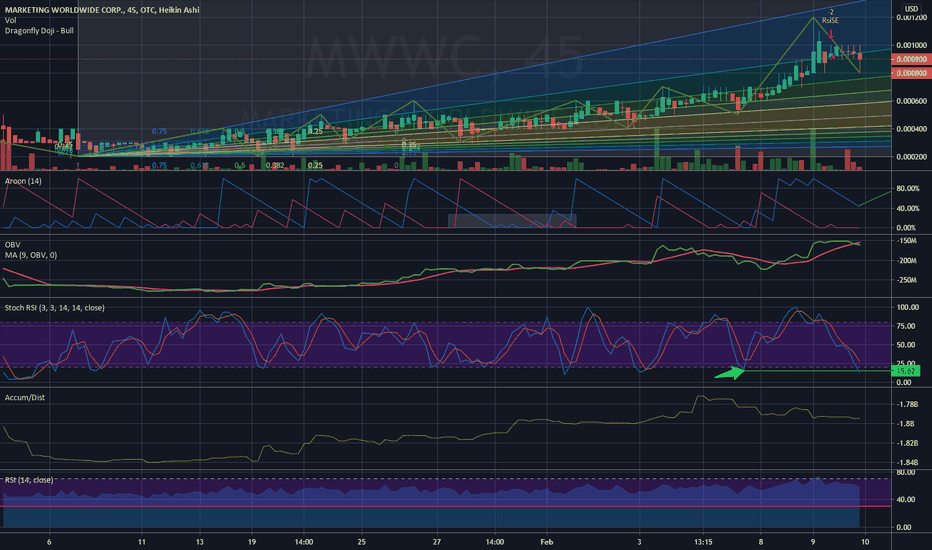Click the 50.00 Stoch RSI axis label
This screenshot has height=550, width=932.
pyautogui.click(x=906, y=345)
